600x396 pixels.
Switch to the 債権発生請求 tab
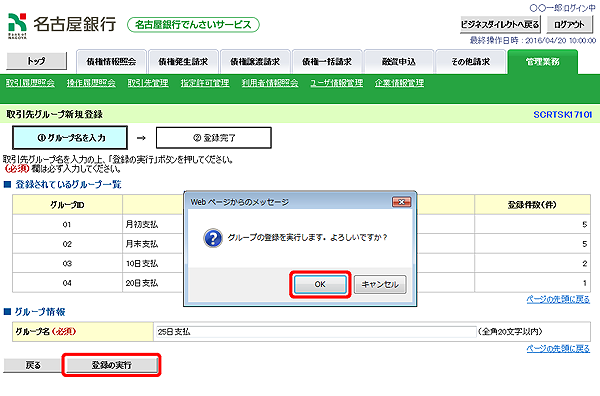183,62
